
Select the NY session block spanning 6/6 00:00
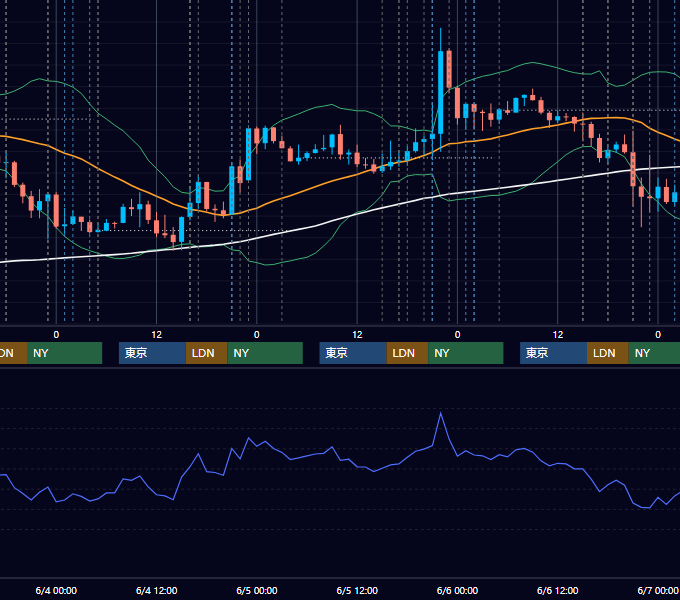[x=466, y=353]
